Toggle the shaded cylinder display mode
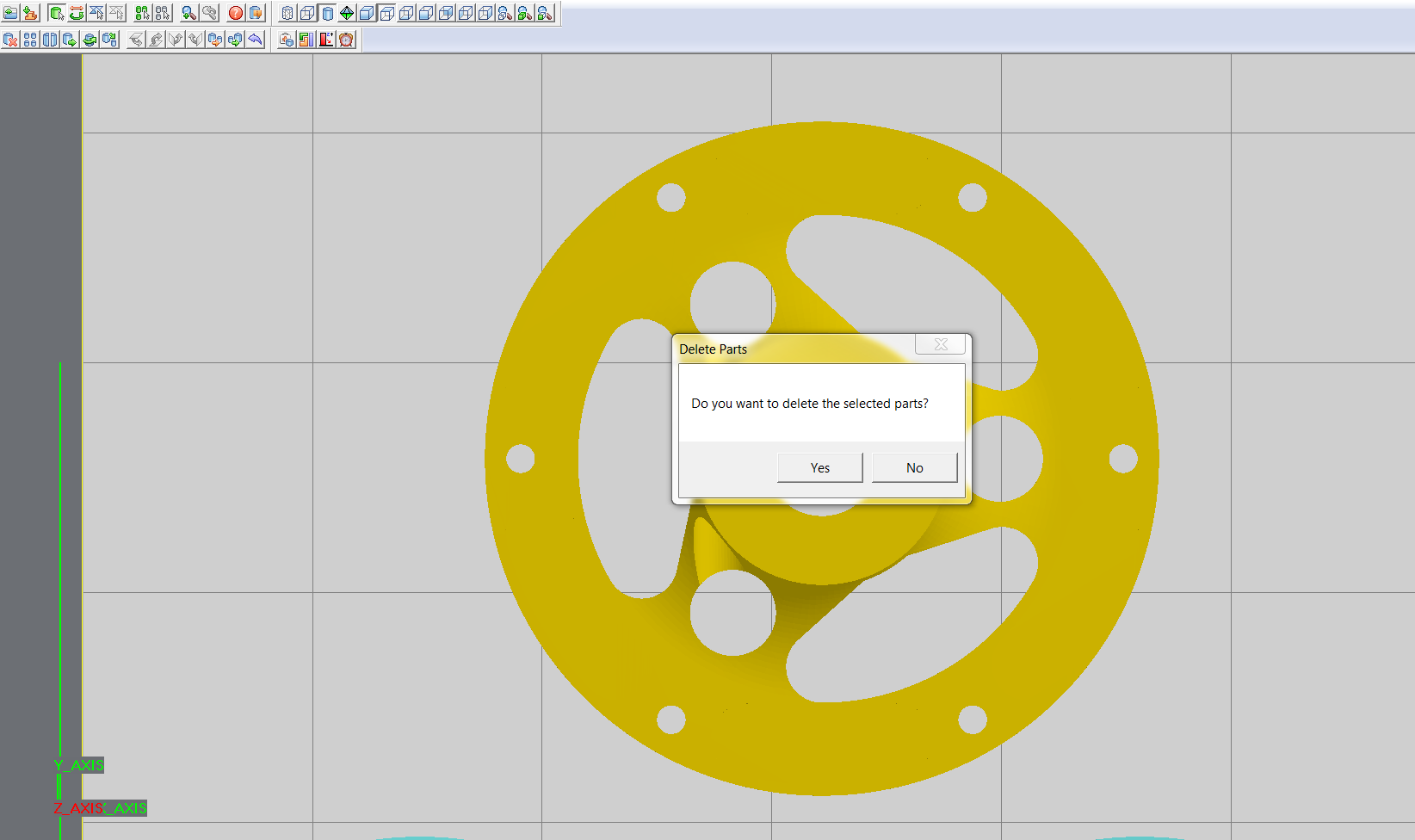The image size is (1415, 840). (x=327, y=13)
